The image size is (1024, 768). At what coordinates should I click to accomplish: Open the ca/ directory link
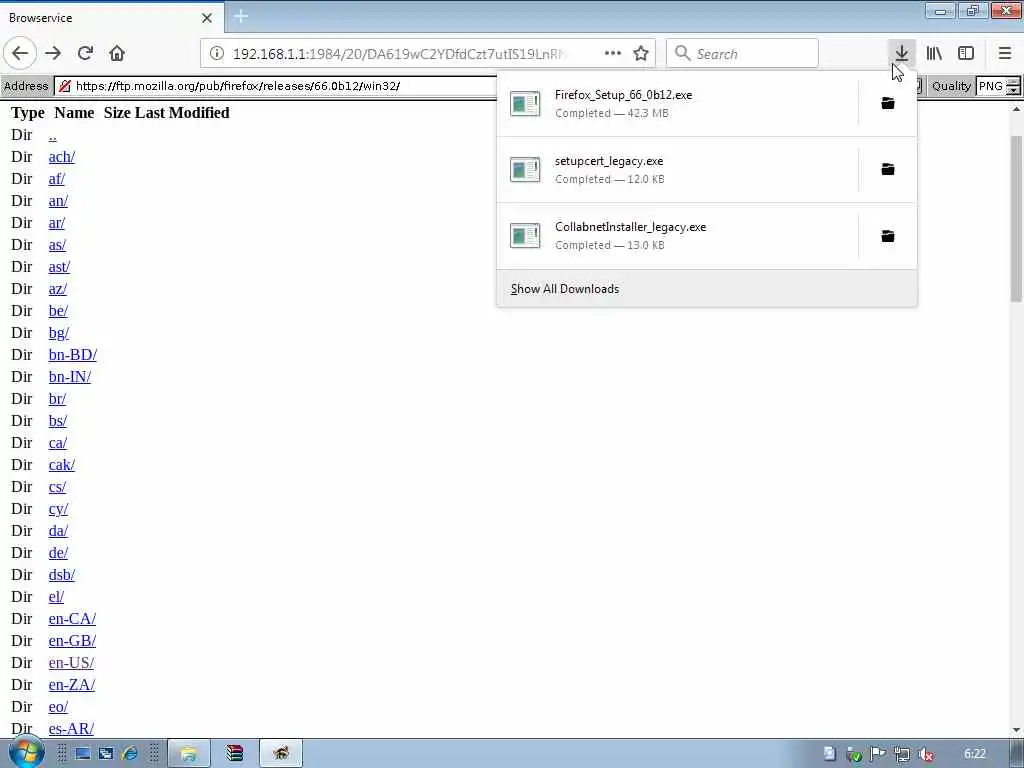(57, 443)
